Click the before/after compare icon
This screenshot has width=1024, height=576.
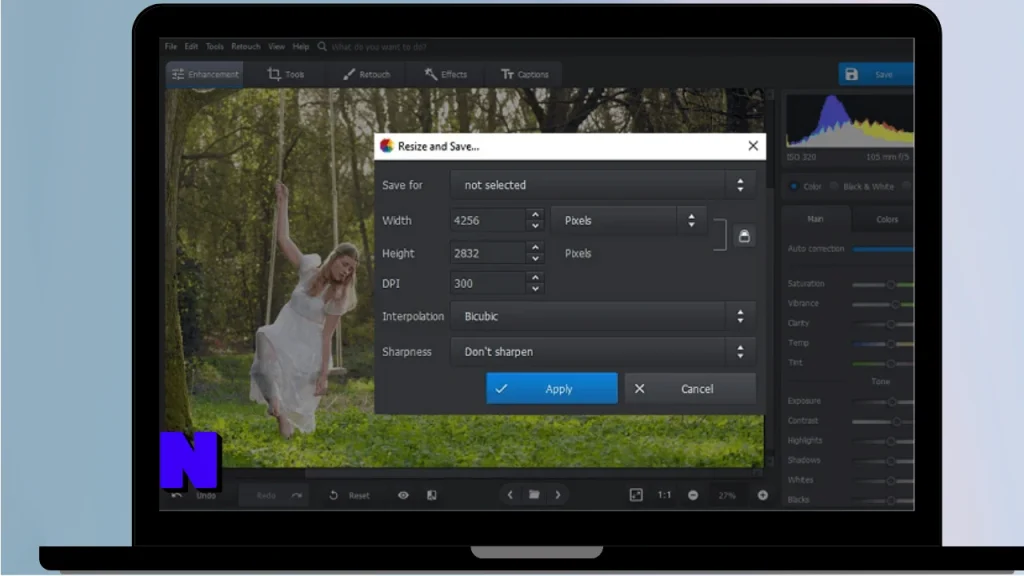click(432, 496)
